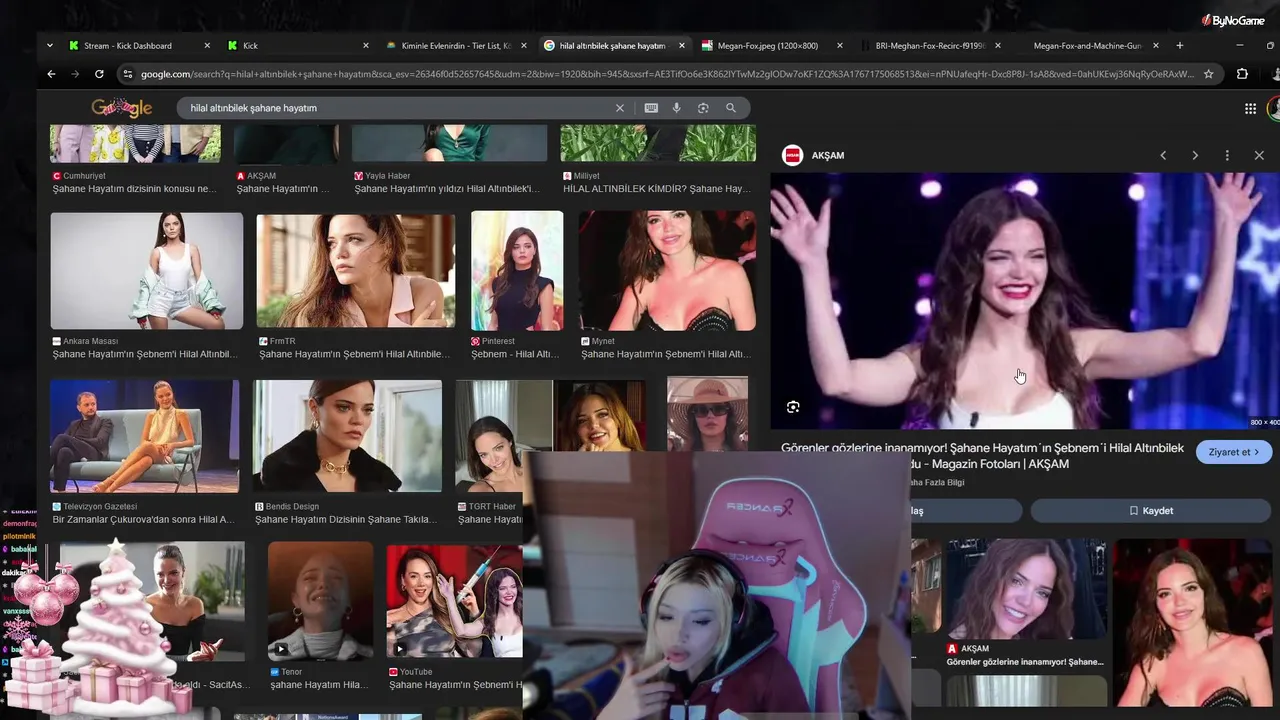Click Milliyet HİLAL ALTINBİLEK KİMDİR link
Screen dimensions: 1280x720
[657, 189]
